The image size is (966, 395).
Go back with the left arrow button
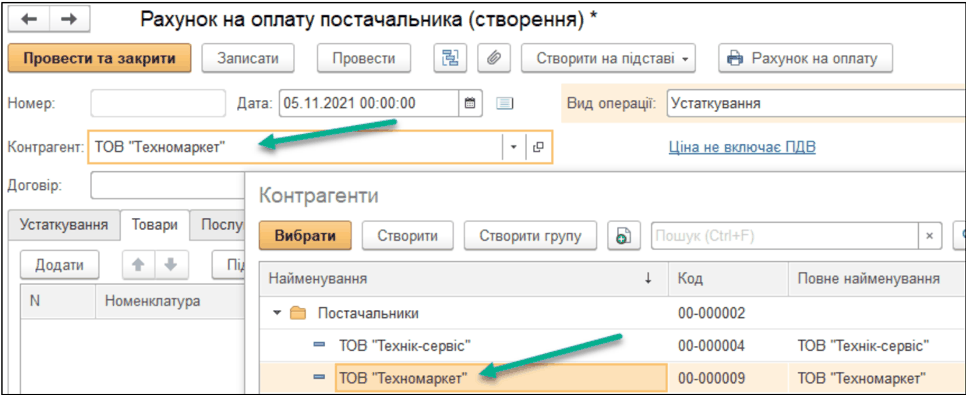pos(30,19)
